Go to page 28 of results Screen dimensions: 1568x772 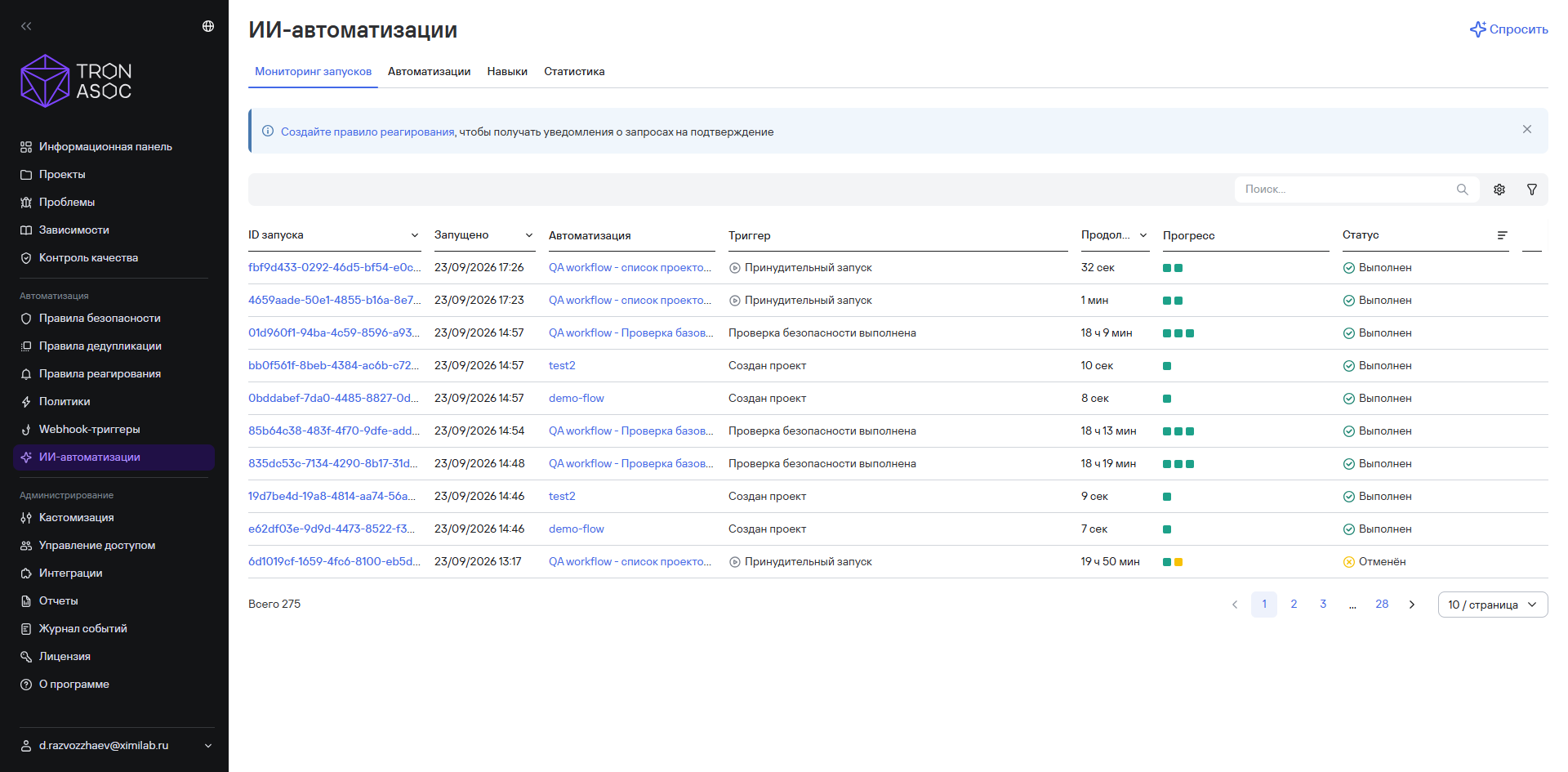point(1382,605)
